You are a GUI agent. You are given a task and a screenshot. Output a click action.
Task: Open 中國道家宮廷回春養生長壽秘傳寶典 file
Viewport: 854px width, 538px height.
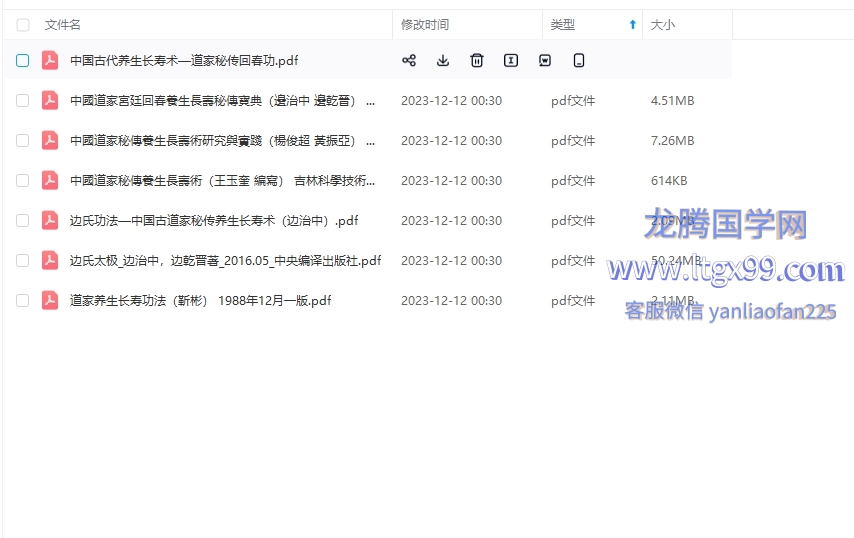pos(222,101)
